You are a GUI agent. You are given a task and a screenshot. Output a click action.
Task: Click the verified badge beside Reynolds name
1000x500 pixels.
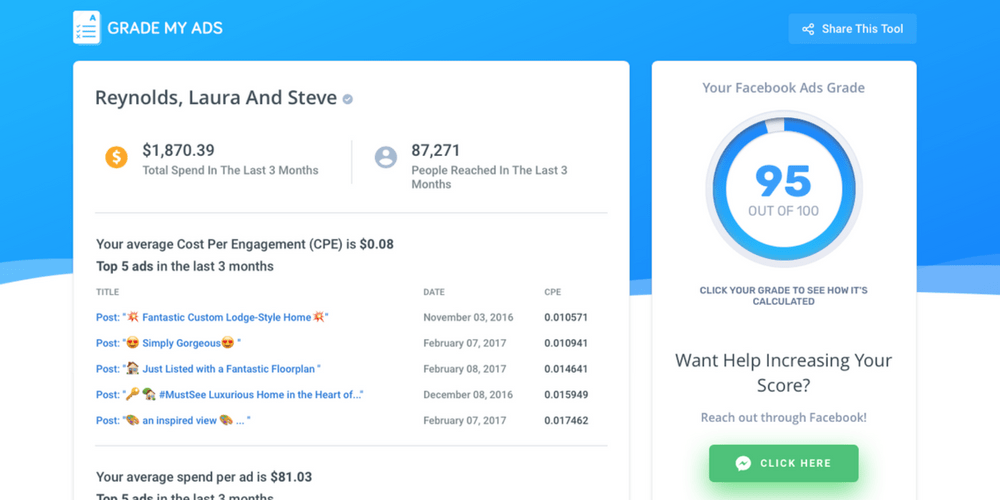click(348, 100)
